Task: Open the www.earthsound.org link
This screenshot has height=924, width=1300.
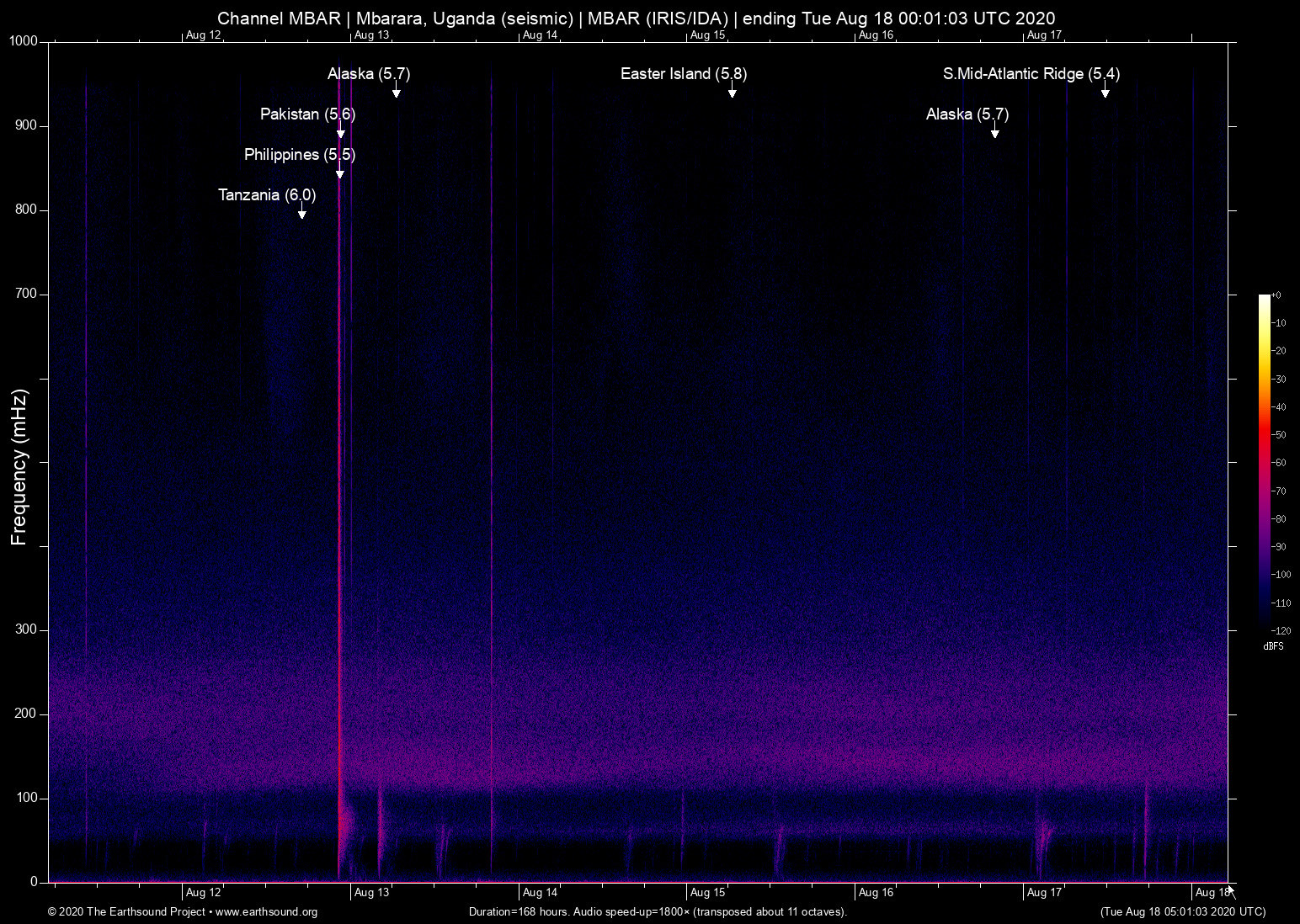Action: point(266,912)
